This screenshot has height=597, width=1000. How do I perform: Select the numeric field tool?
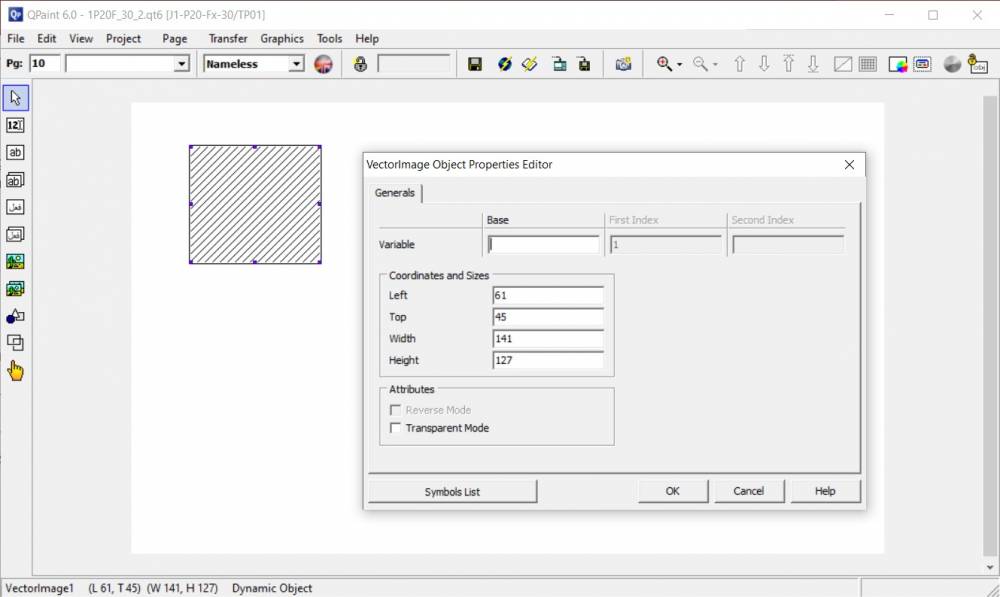tap(15, 125)
